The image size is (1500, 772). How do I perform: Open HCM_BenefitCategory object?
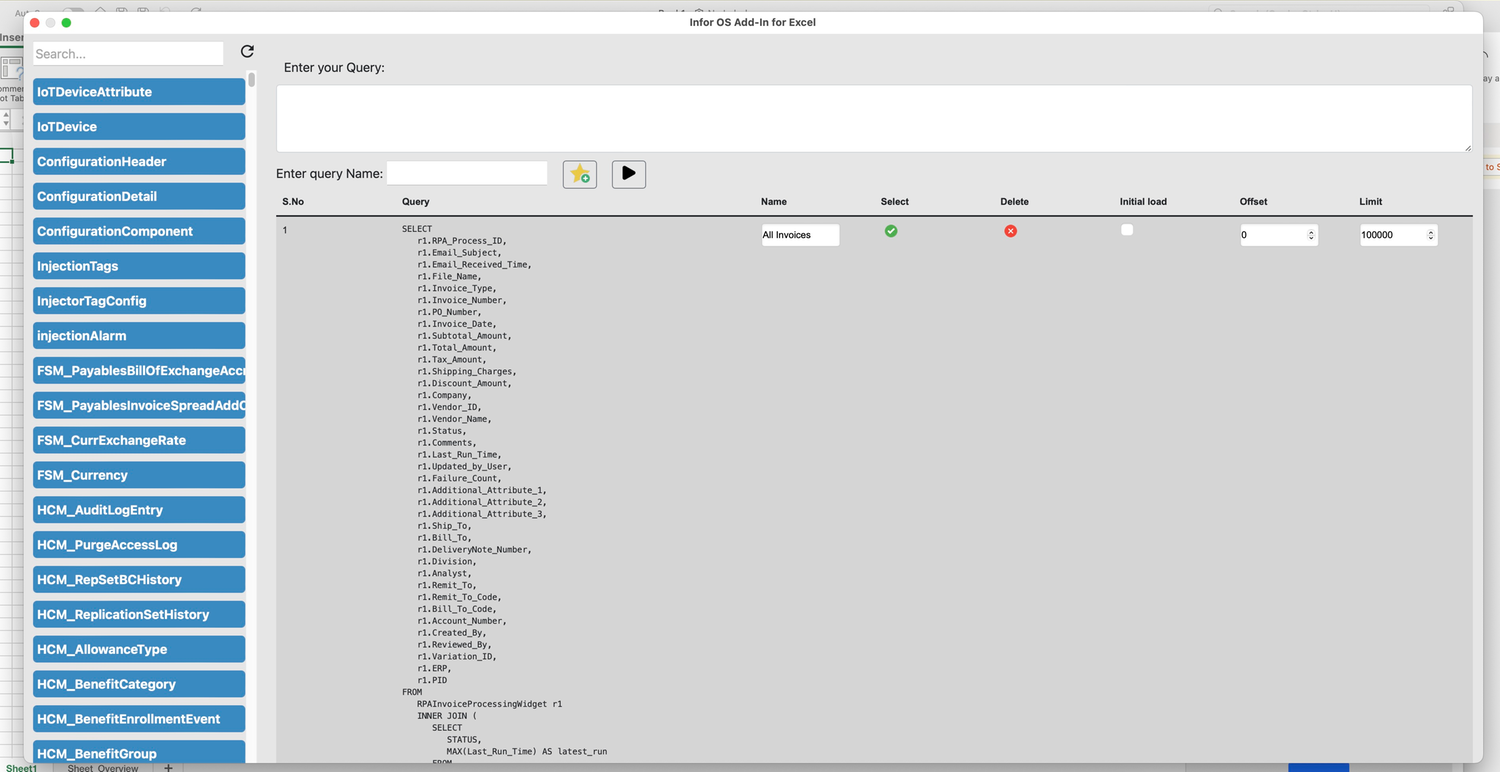coord(139,684)
